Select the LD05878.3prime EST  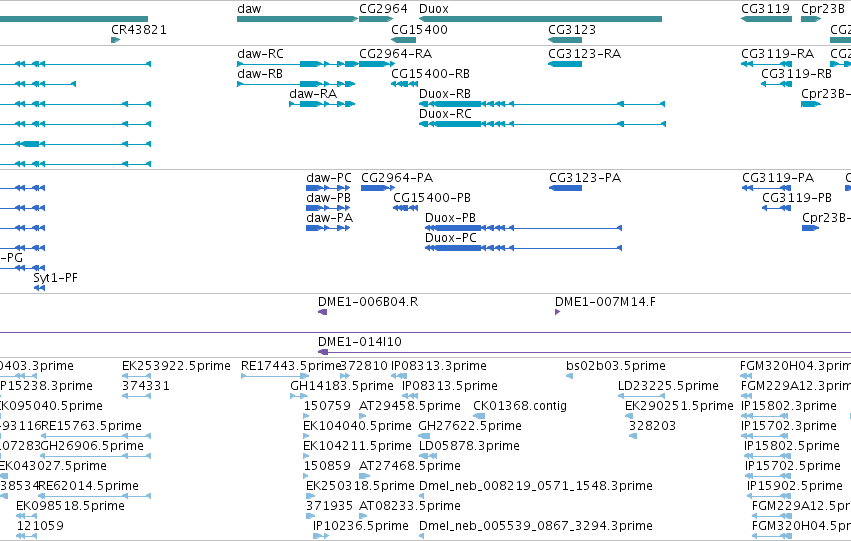(x=428, y=456)
